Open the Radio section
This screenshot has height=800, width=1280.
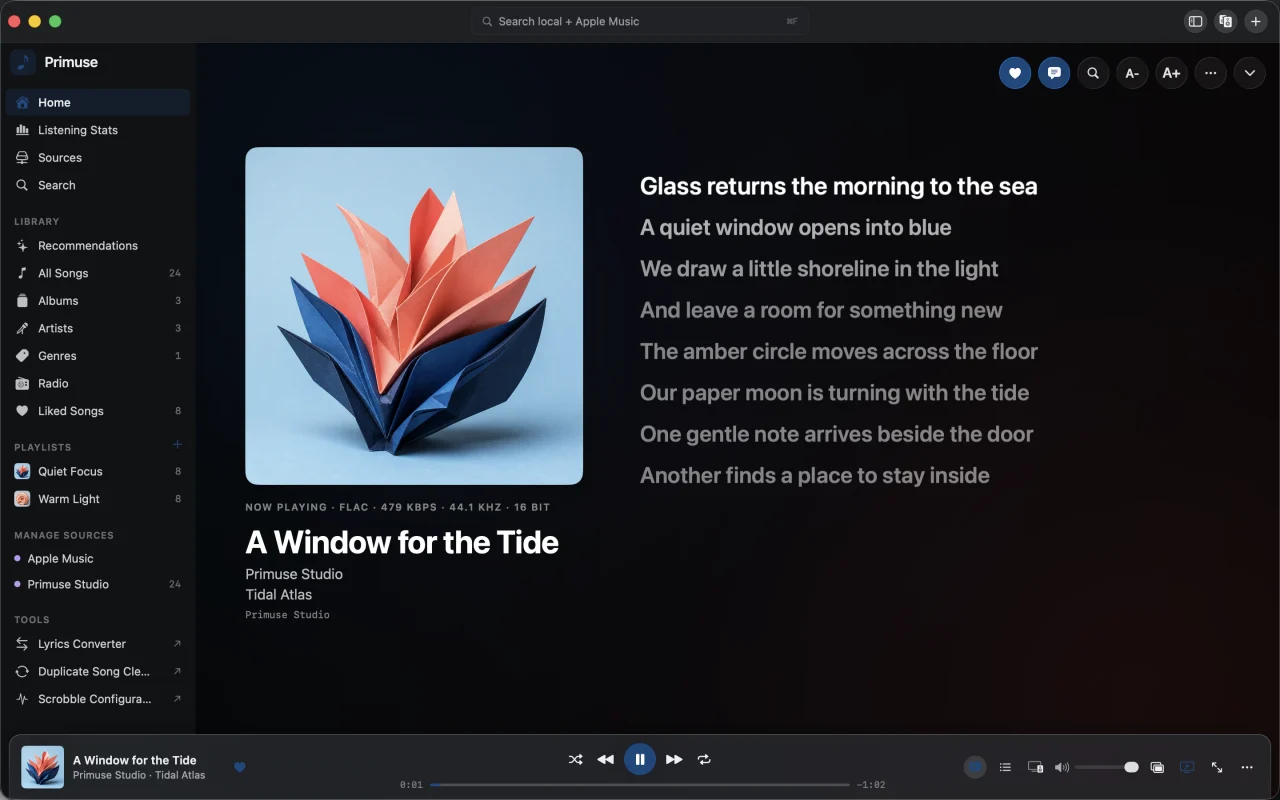coord(98,384)
